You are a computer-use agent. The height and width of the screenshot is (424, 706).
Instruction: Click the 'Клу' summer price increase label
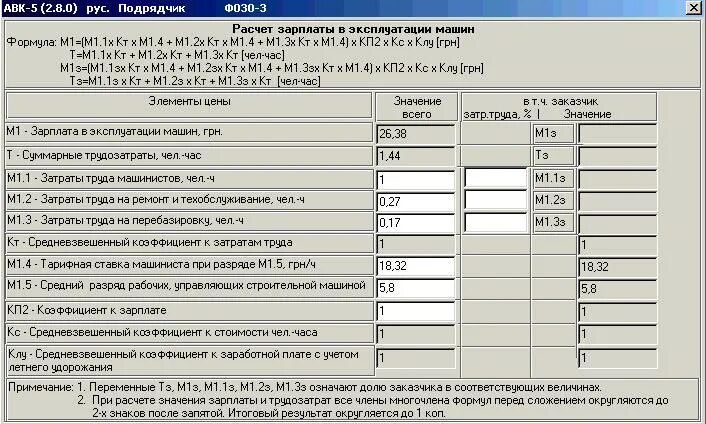(190, 361)
